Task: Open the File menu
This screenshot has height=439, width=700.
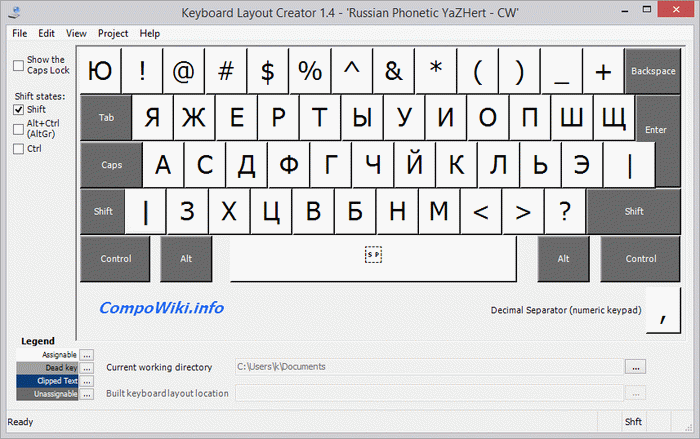Action: 19,33
